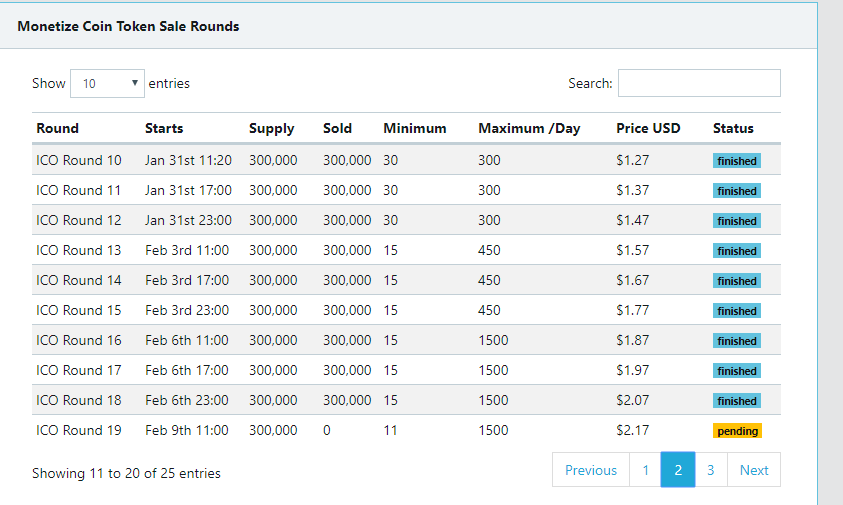
Task: Open pagination page 1
Action: click(x=645, y=470)
